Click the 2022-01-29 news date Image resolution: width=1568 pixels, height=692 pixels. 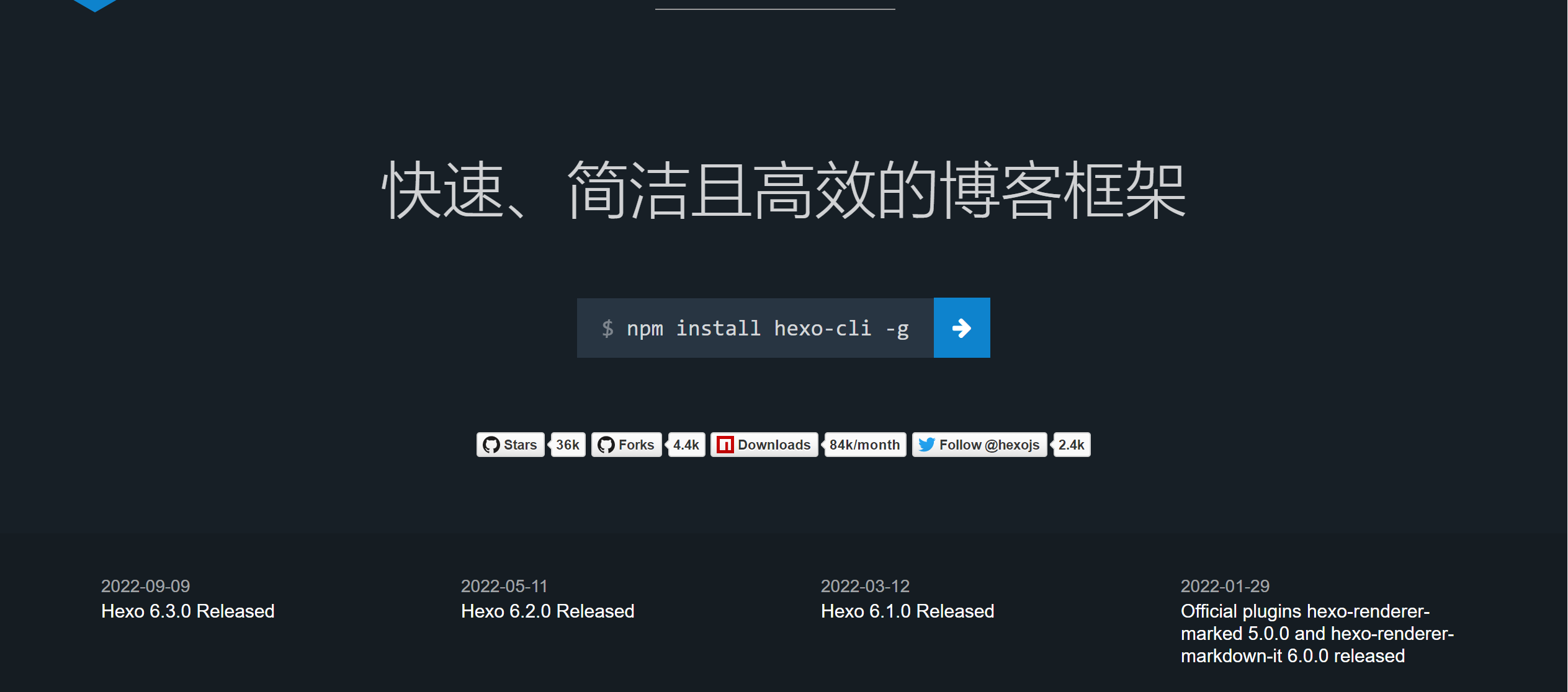[1225, 586]
